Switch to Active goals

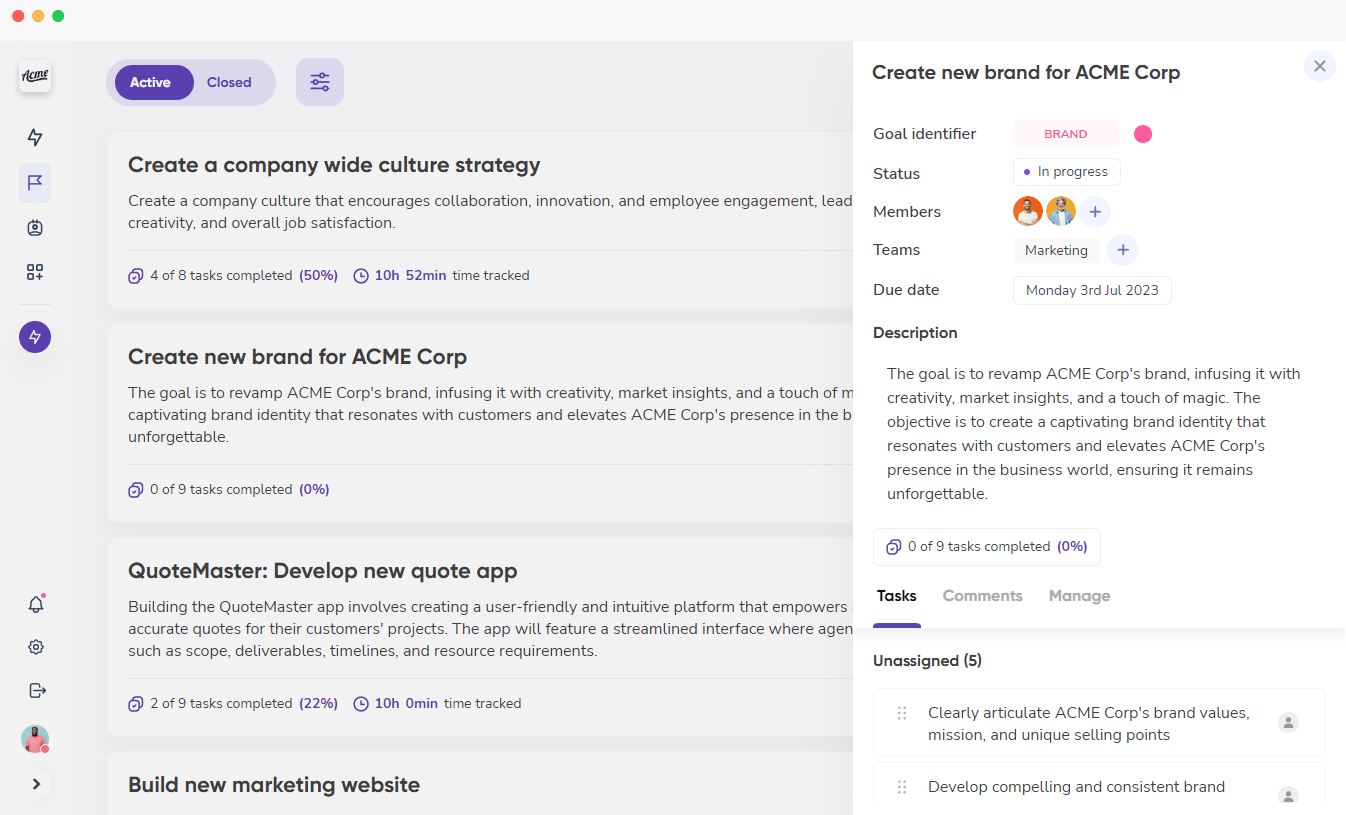coord(154,82)
